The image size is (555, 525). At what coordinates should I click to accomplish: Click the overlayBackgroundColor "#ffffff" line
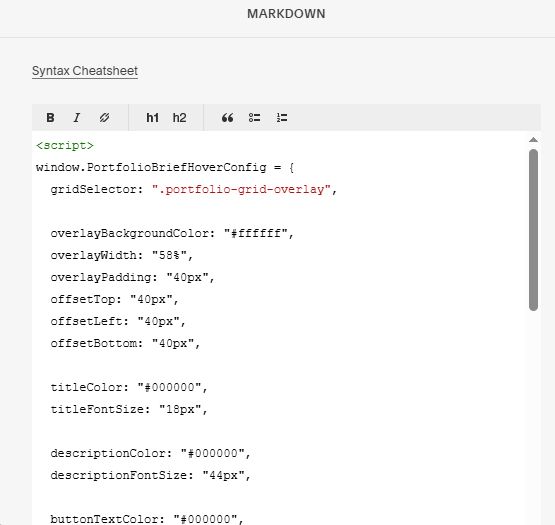click(172, 233)
